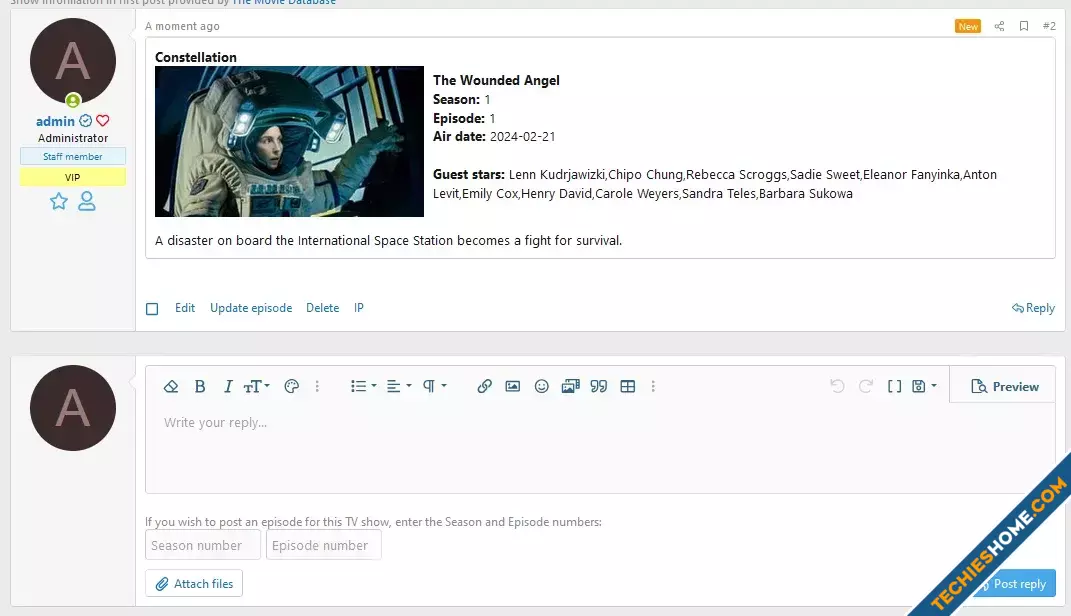Open more insert options after table
The height and width of the screenshot is (616, 1071).
pyautogui.click(x=653, y=387)
